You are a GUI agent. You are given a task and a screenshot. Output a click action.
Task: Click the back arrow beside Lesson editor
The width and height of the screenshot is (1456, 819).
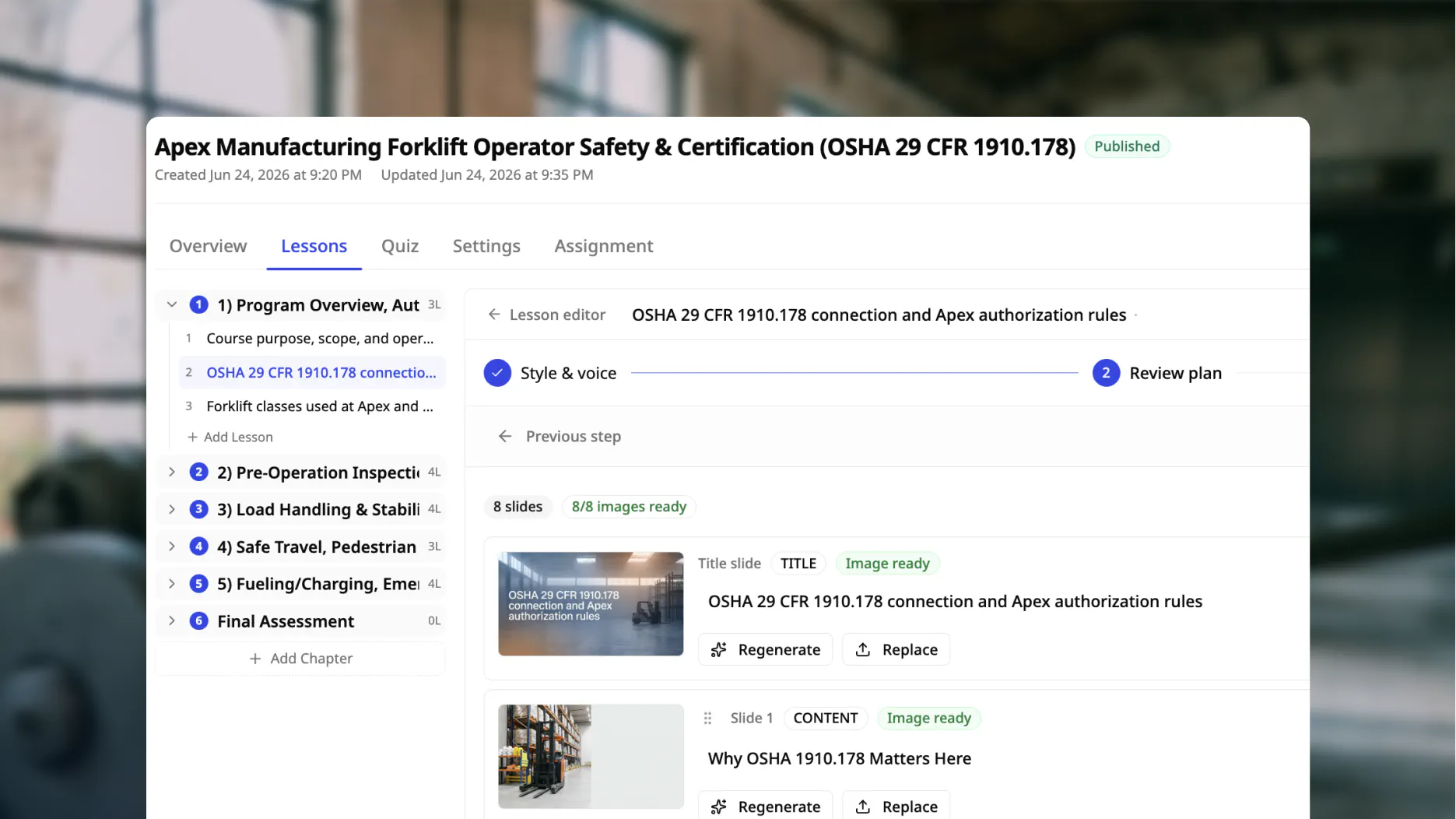click(494, 315)
